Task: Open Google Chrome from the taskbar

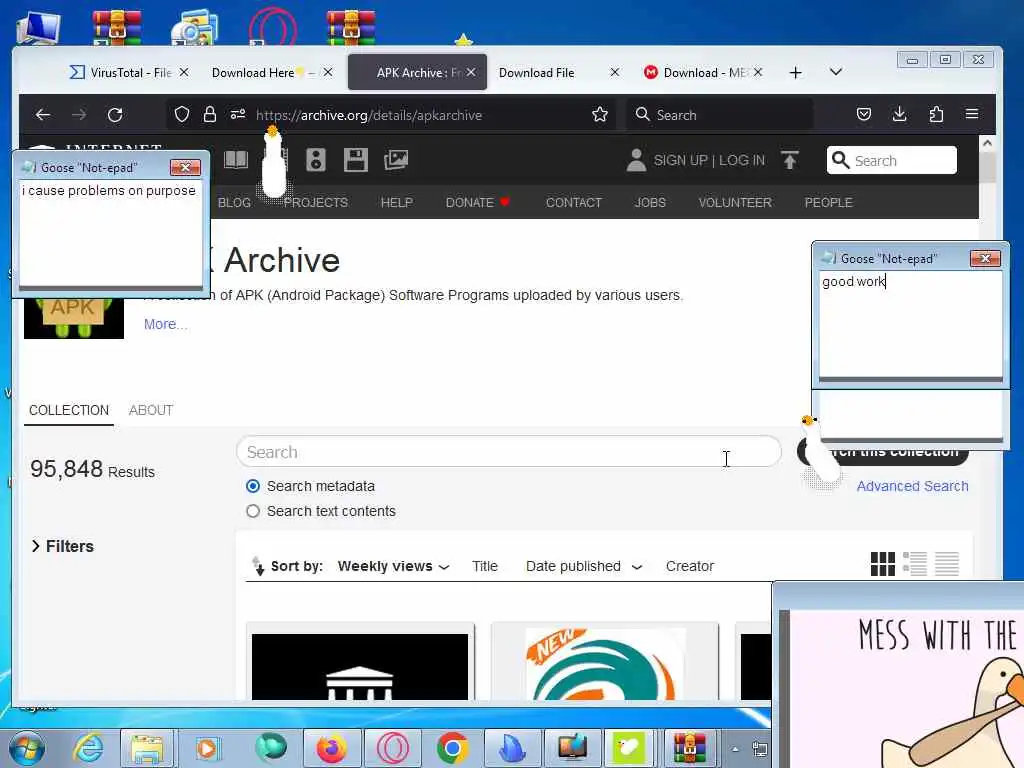Action: tap(452, 748)
